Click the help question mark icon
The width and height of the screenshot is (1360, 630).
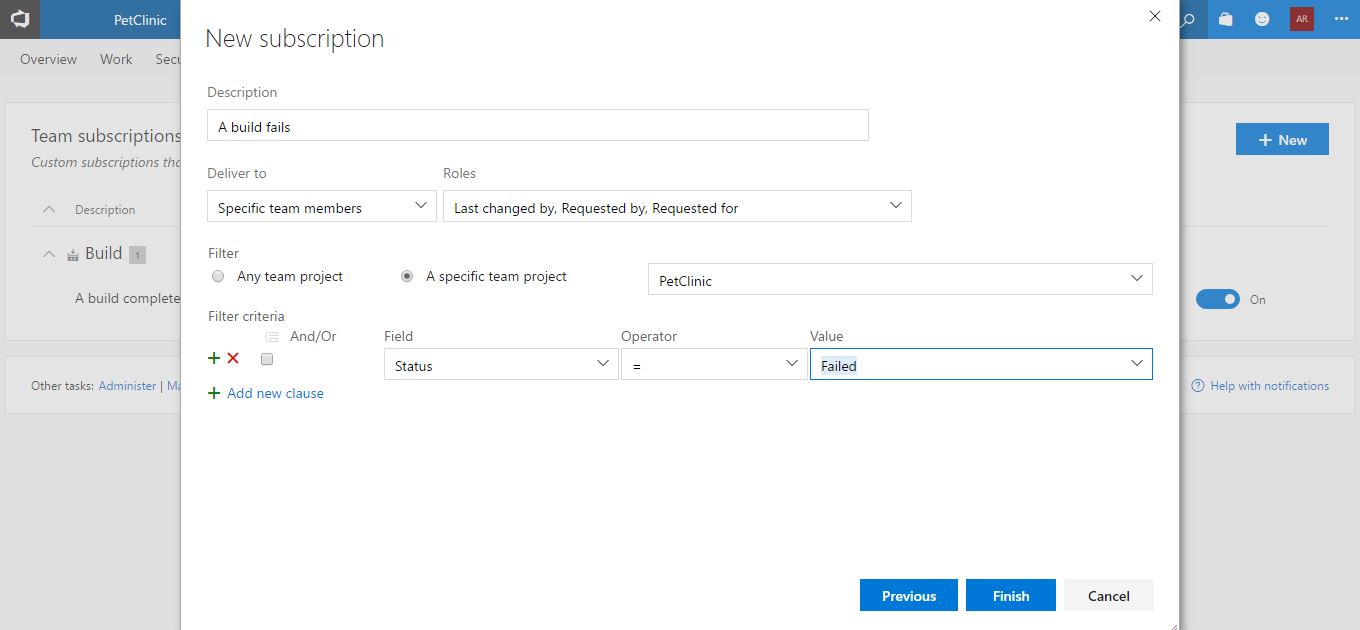click(1197, 386)
